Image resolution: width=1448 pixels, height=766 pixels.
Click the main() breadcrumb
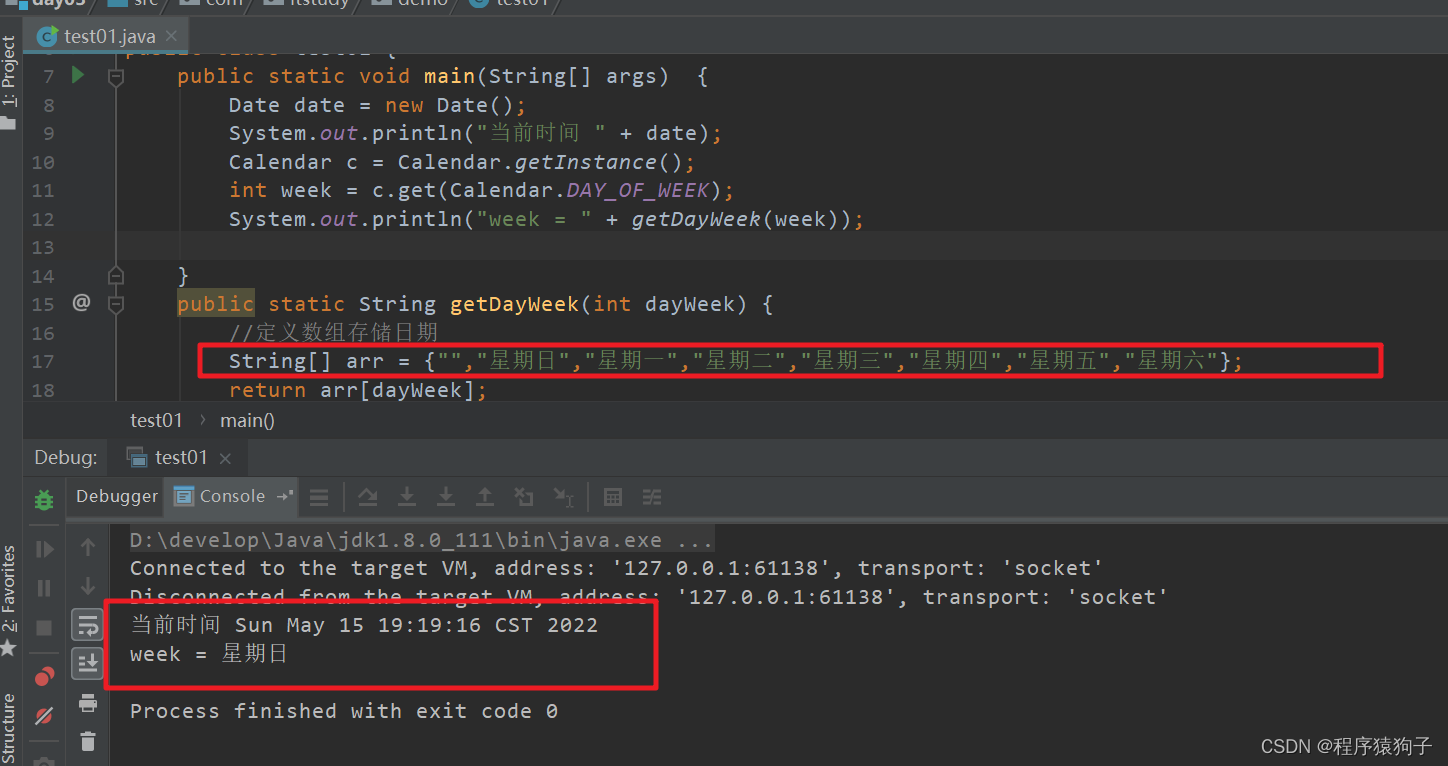247,420
